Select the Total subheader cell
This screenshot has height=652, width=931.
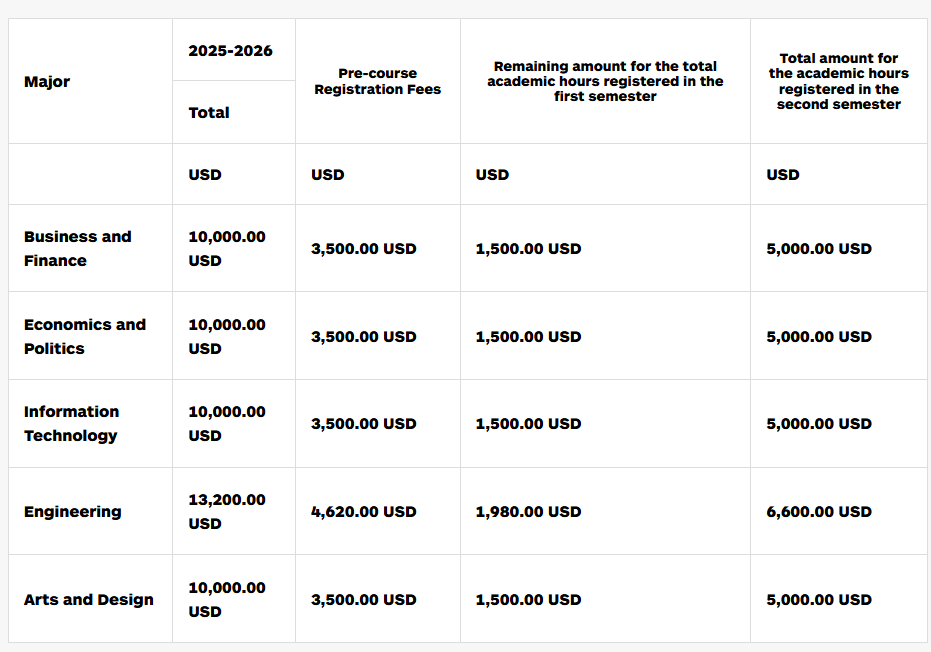pyautogui.click(x=209, y=113)
